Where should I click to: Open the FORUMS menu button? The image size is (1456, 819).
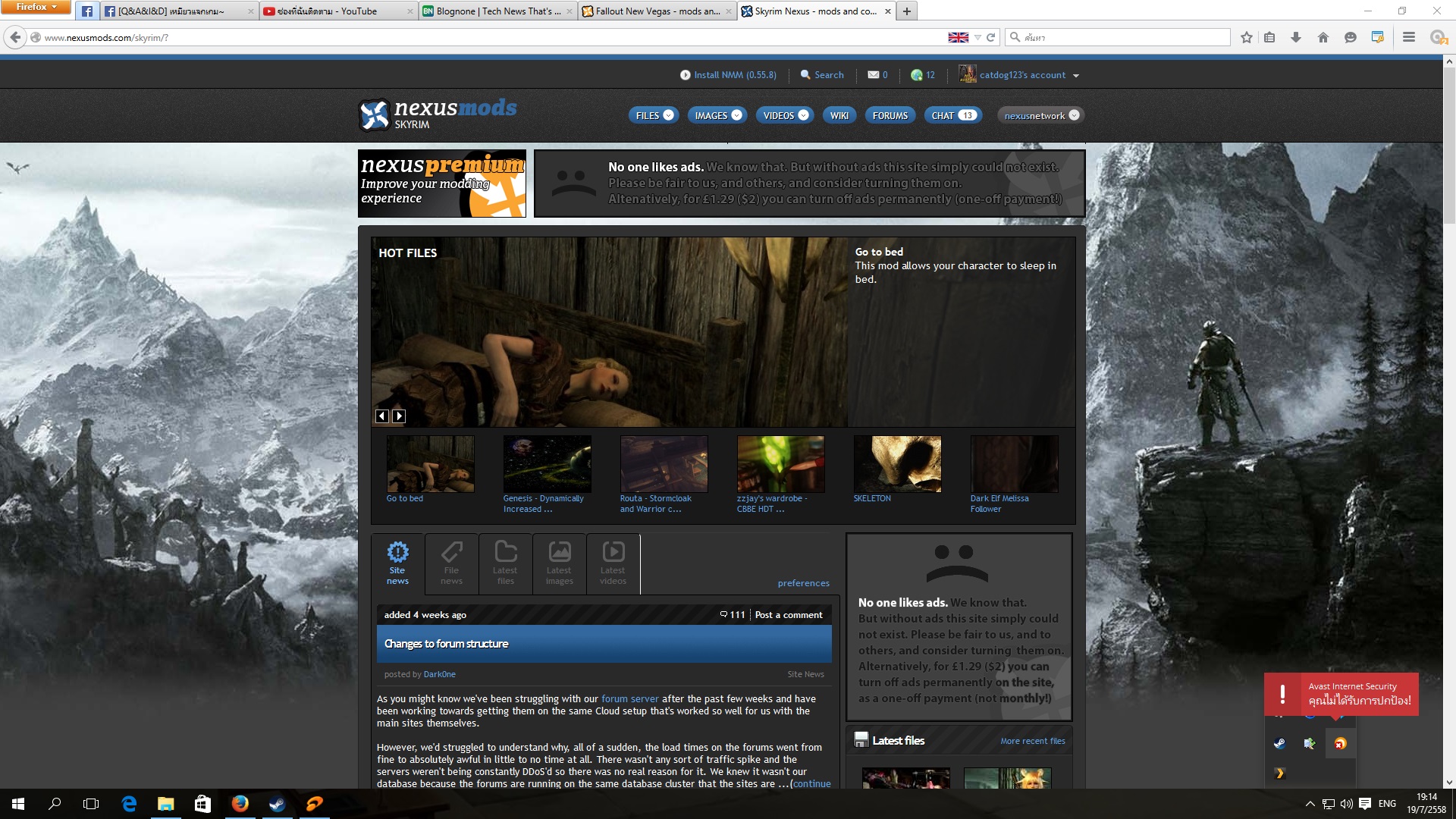pyautogui.click(x=890, y=115)
